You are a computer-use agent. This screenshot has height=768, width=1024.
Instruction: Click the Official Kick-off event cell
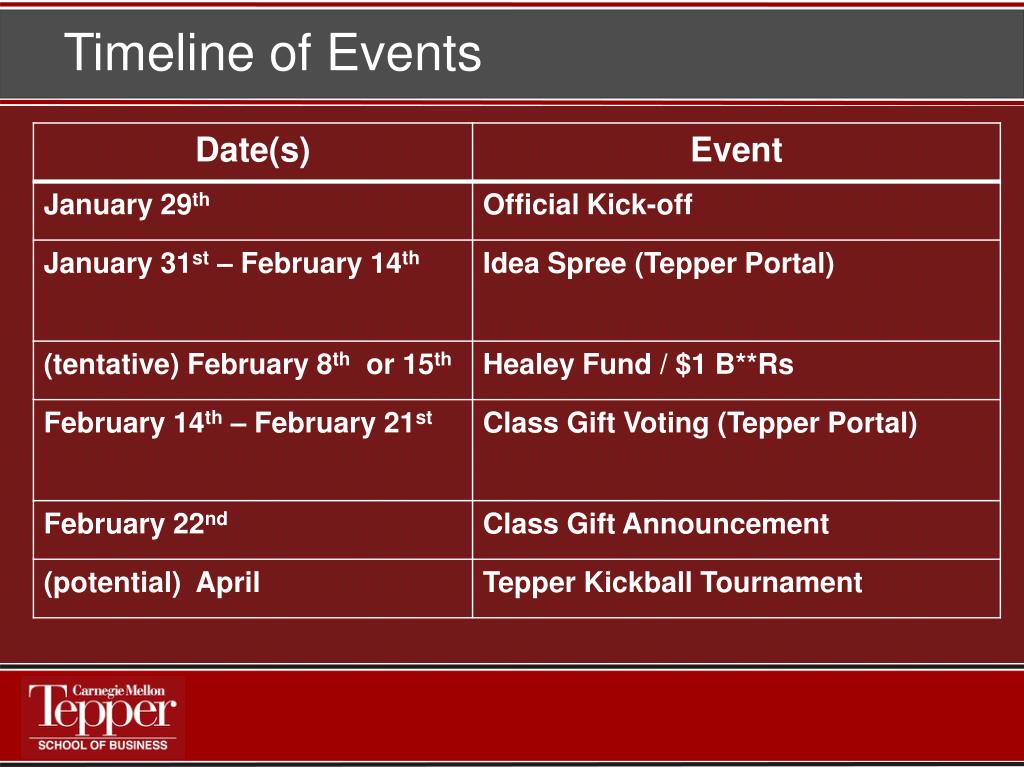coord(736,211)
